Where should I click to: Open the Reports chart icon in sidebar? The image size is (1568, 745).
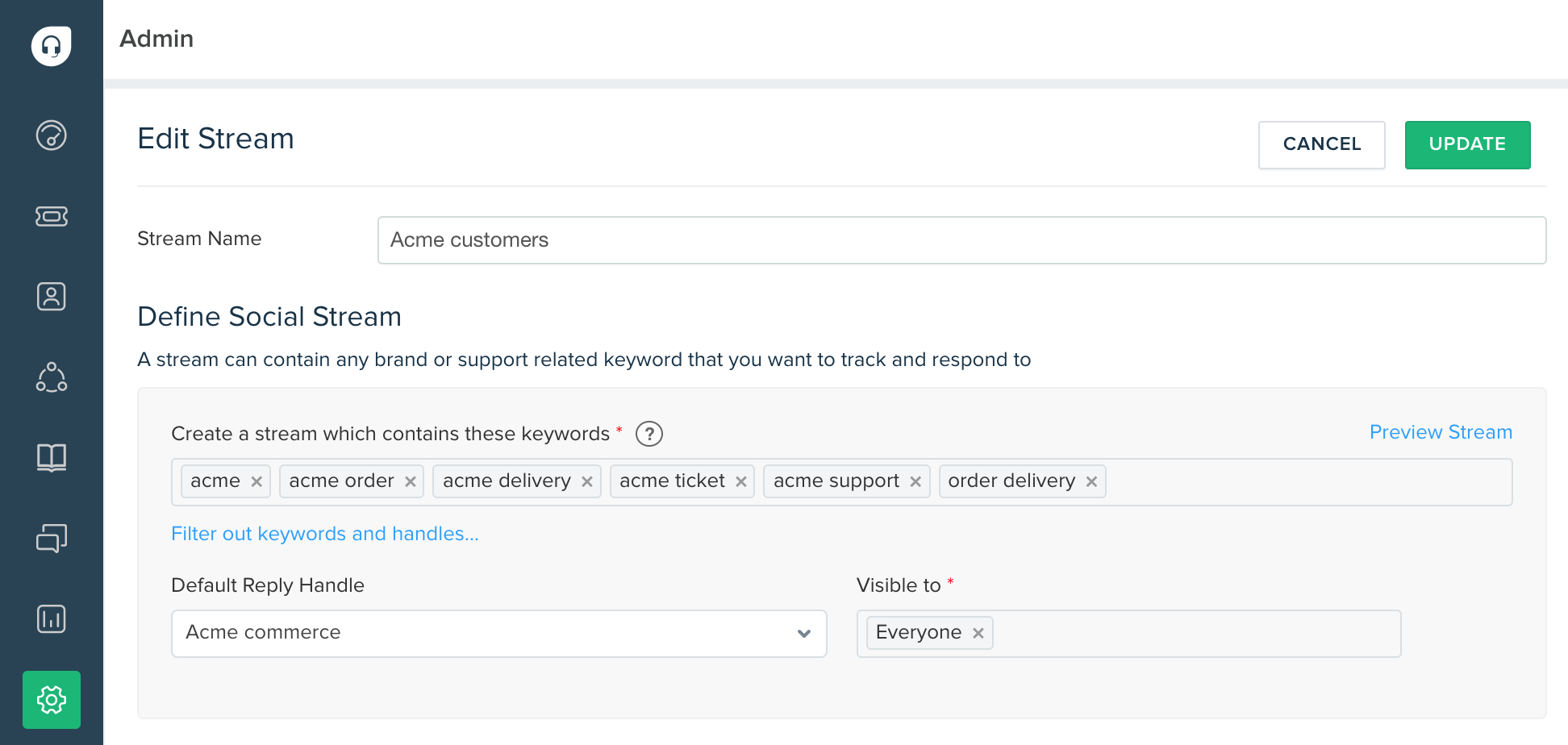click(x=51, y=619)
